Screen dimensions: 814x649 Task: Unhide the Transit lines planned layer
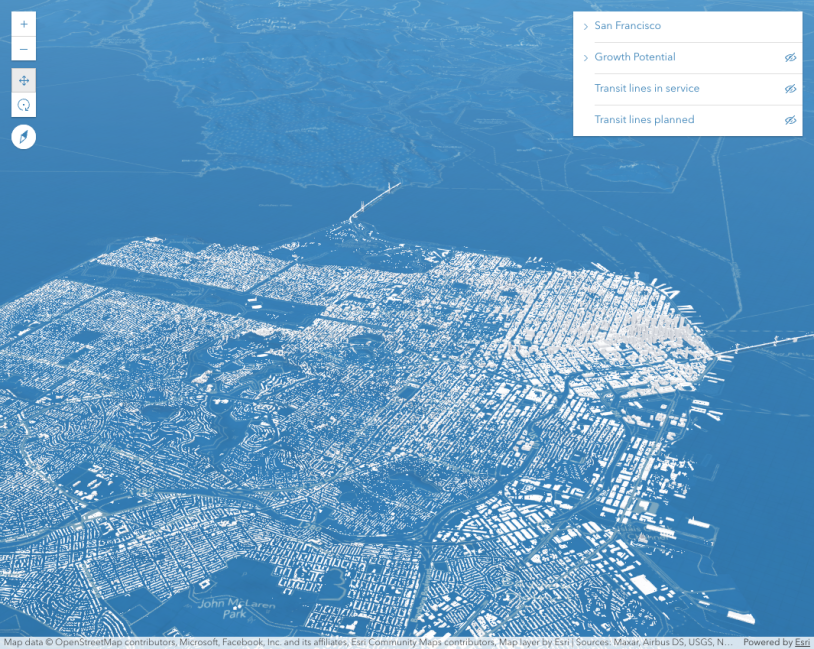click(x=789, y=120)
